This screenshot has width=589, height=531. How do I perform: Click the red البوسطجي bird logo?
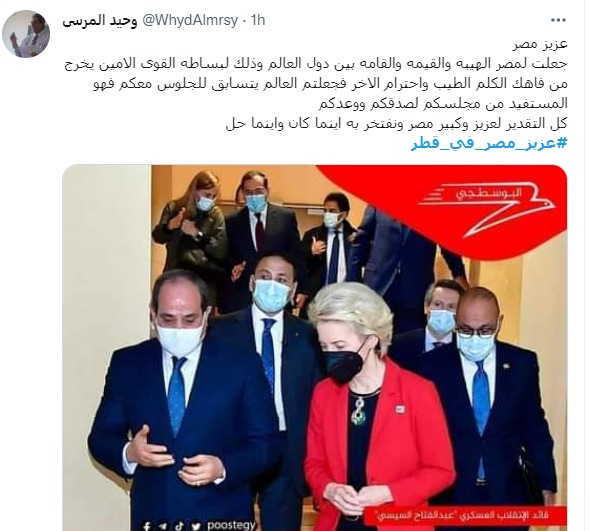coord(486,207)
